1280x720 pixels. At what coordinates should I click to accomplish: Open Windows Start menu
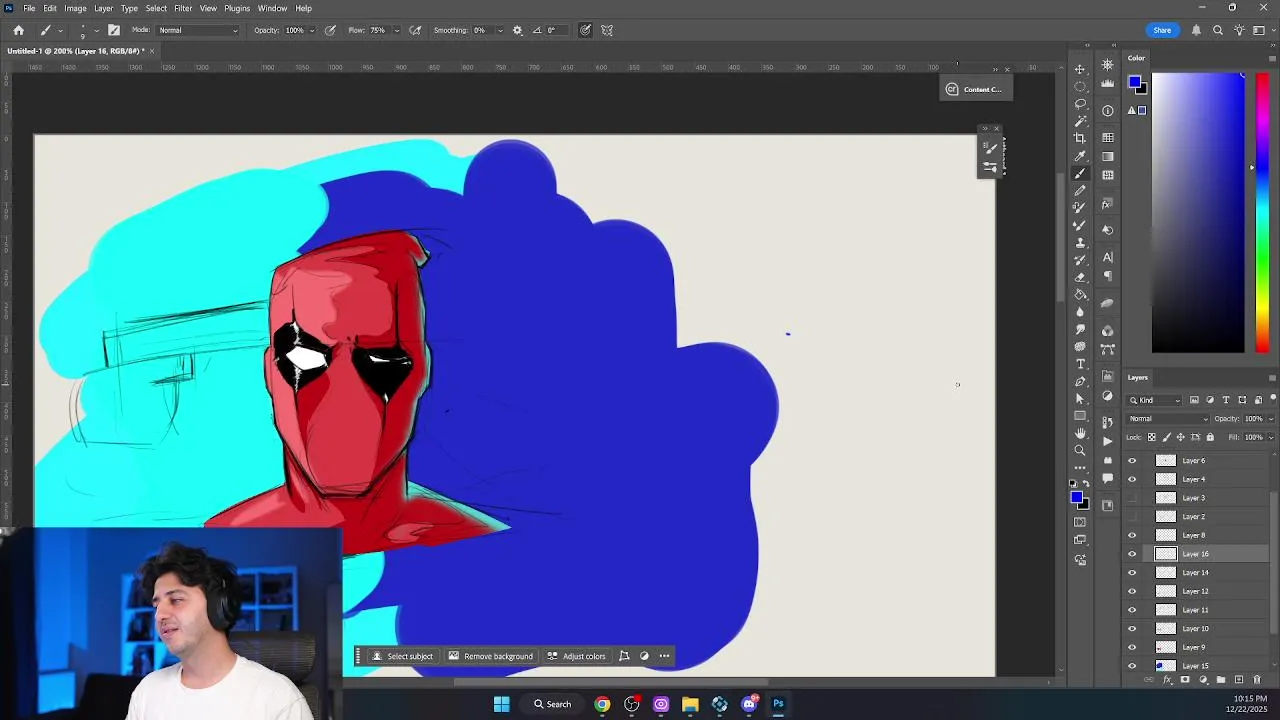coord(501,704)
